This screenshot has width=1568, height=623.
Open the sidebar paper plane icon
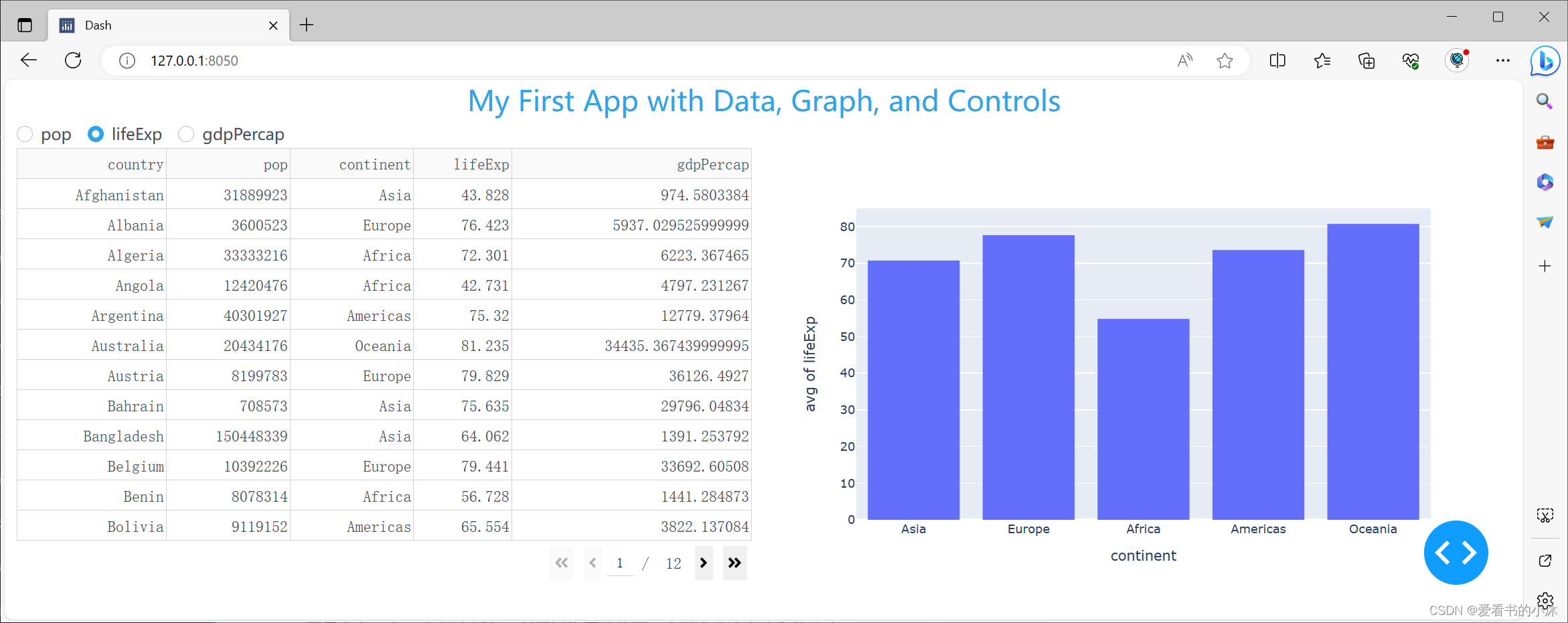1545,222
